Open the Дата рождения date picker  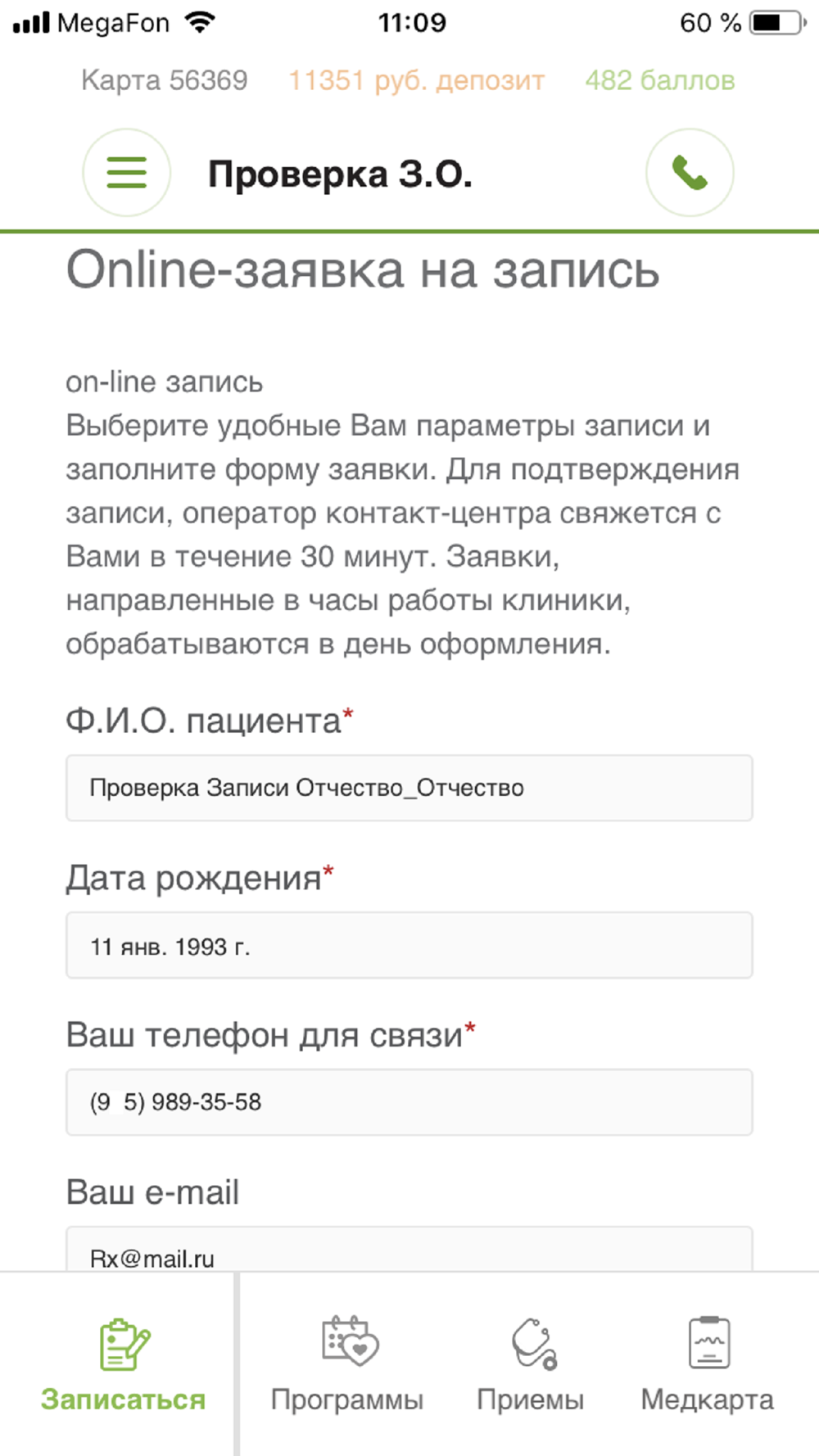pyautogui.click(x=409, y=945)
